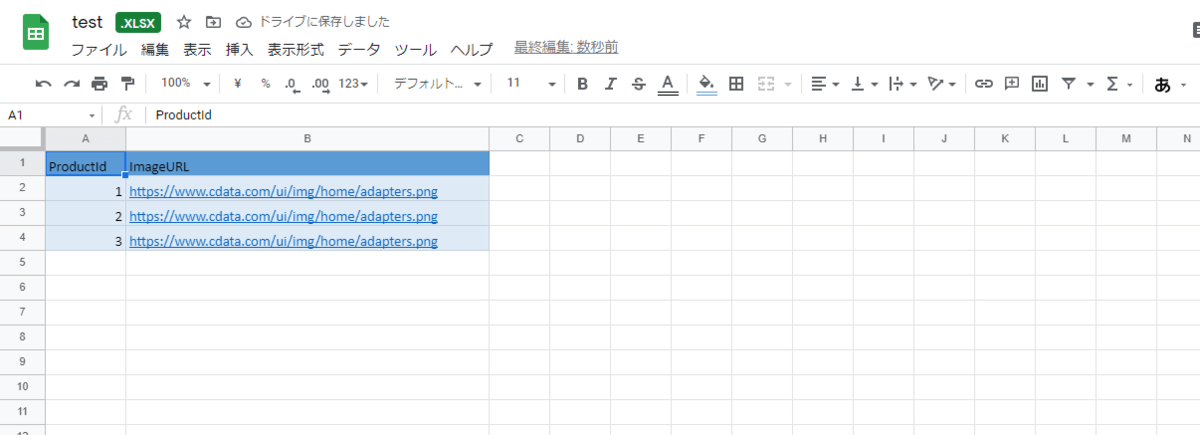Viewport: 1200px width, 435px height.
Task: Open the font family dropdown
Action: 438,84
